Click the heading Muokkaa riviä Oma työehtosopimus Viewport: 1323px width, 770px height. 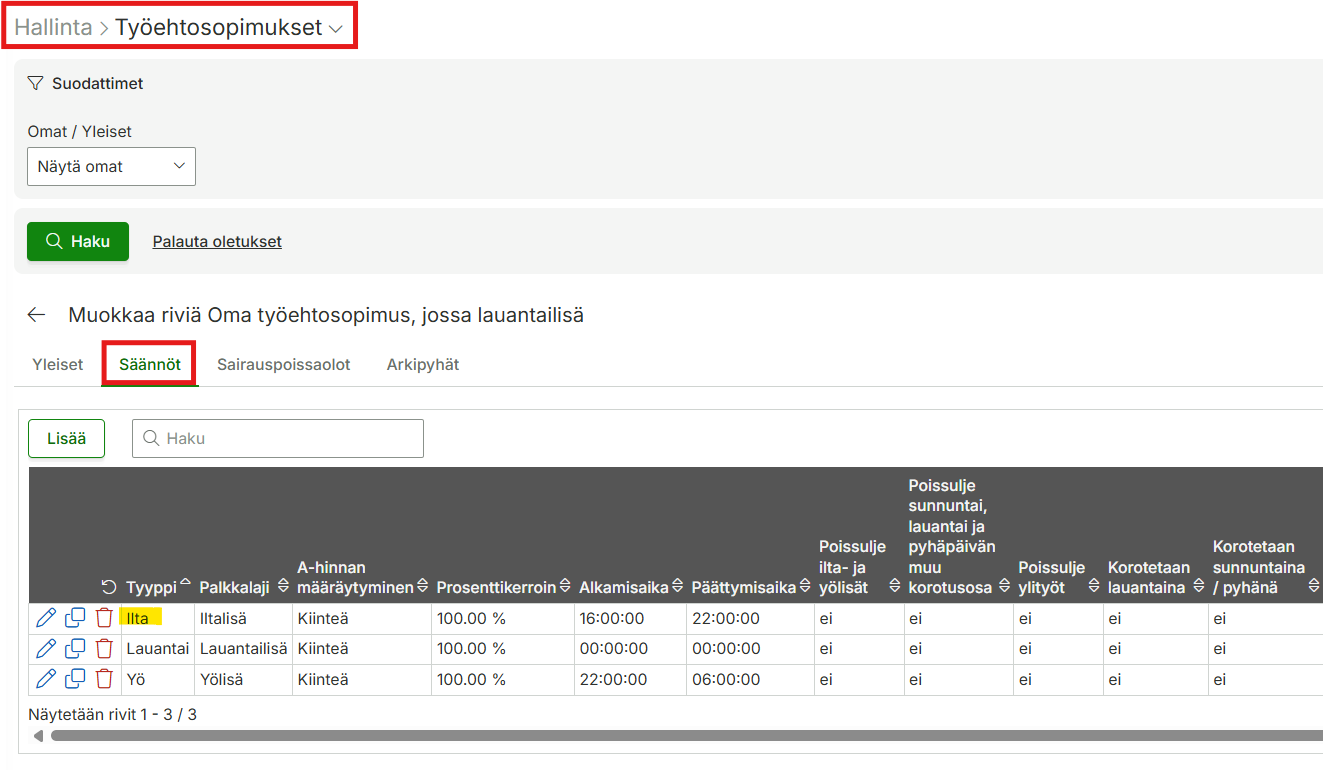click(326, 315)
